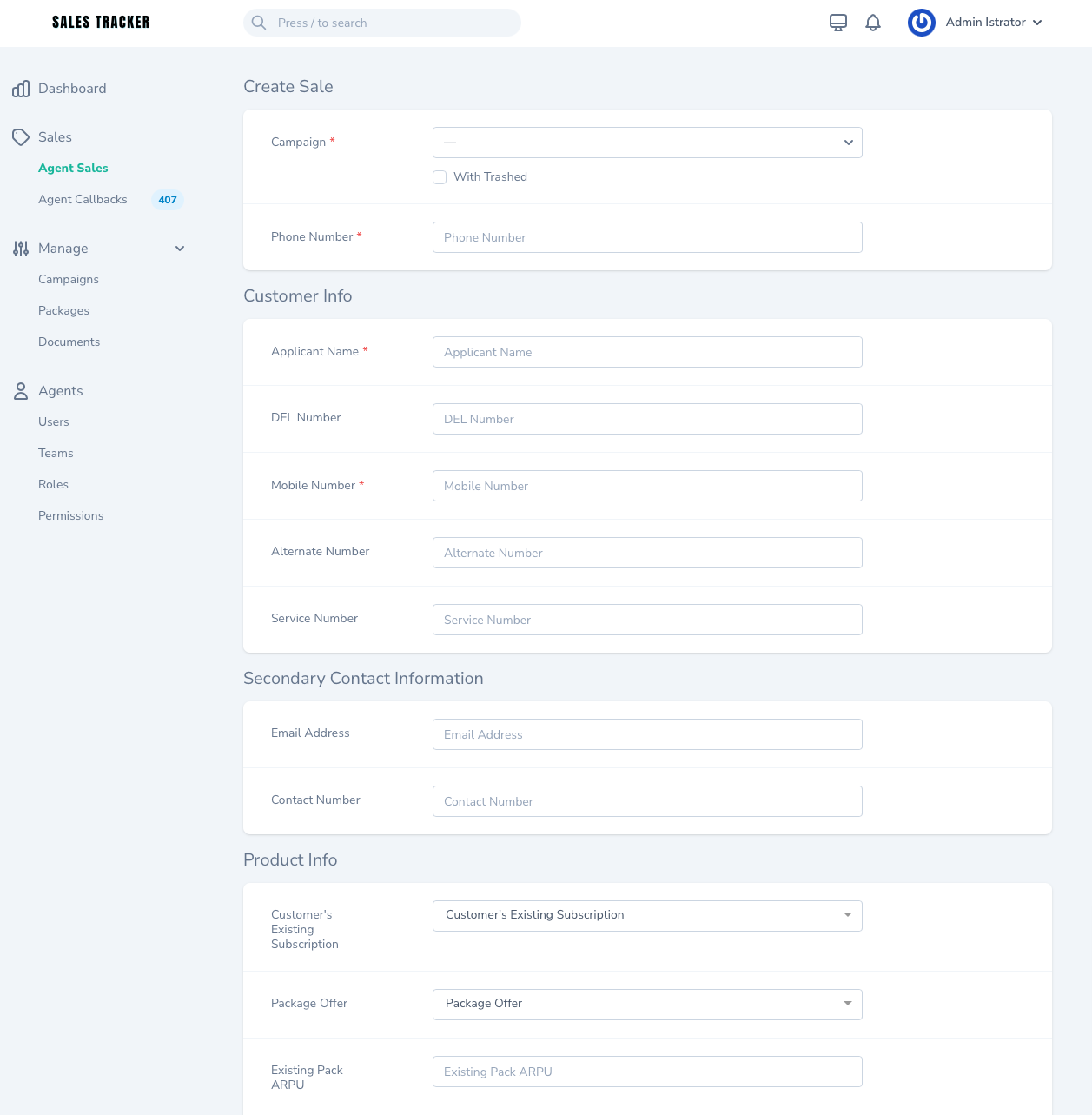Screen dimensions: 1092x1115
Task: Collapse the Manage section
Action: pyautogui.click(x=180, y=249)
